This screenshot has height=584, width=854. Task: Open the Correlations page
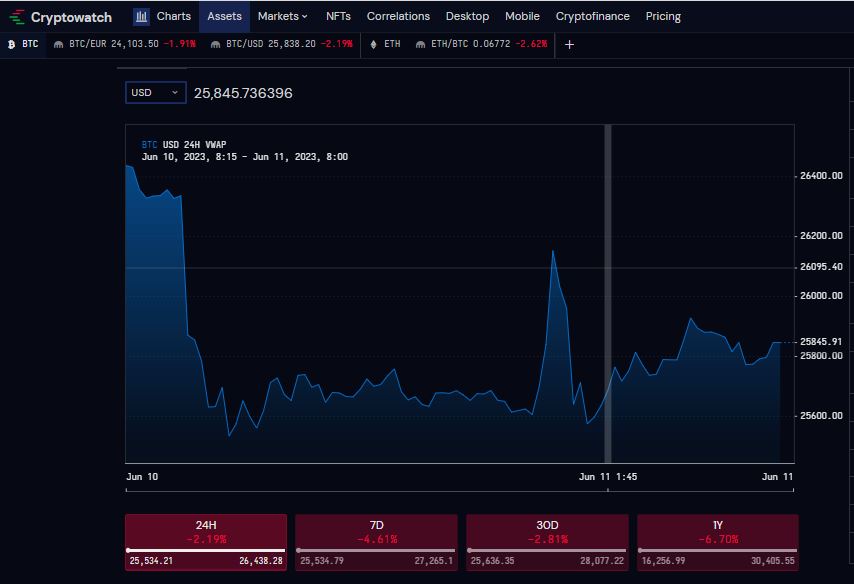click(x=398, y=16)
